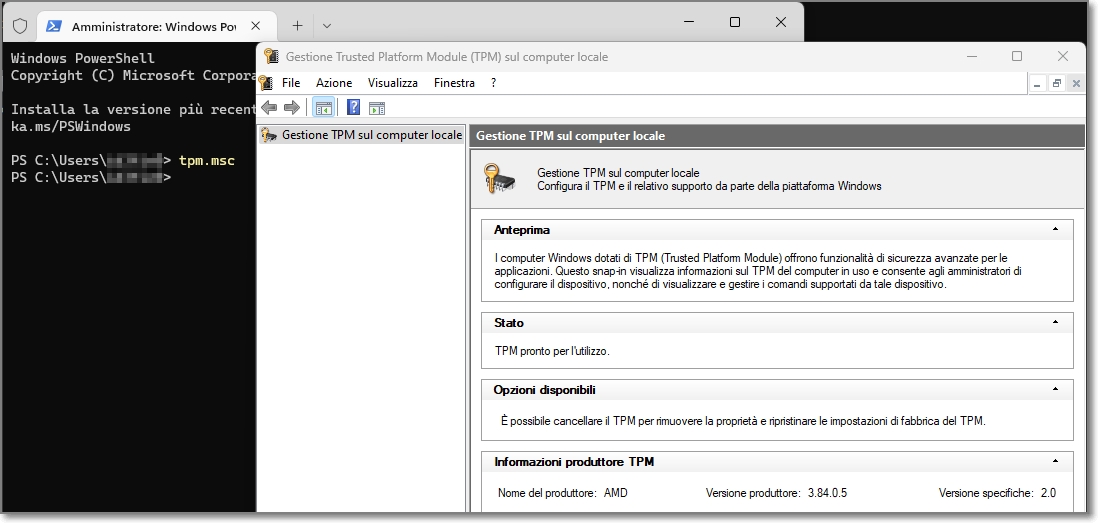This screenshot has width=1098, height=523.
Task: Toggle the console tree show/hide icon
Action: (x=323, y=108)
